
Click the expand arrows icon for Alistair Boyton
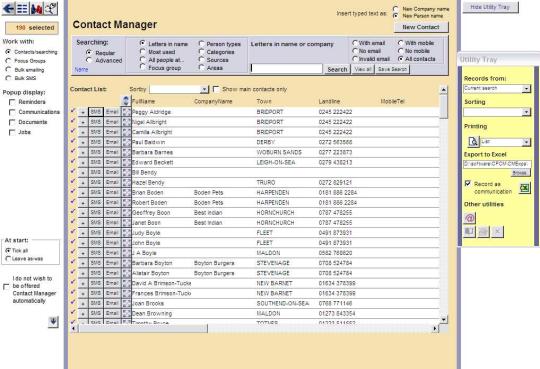[x=127, y=273]
